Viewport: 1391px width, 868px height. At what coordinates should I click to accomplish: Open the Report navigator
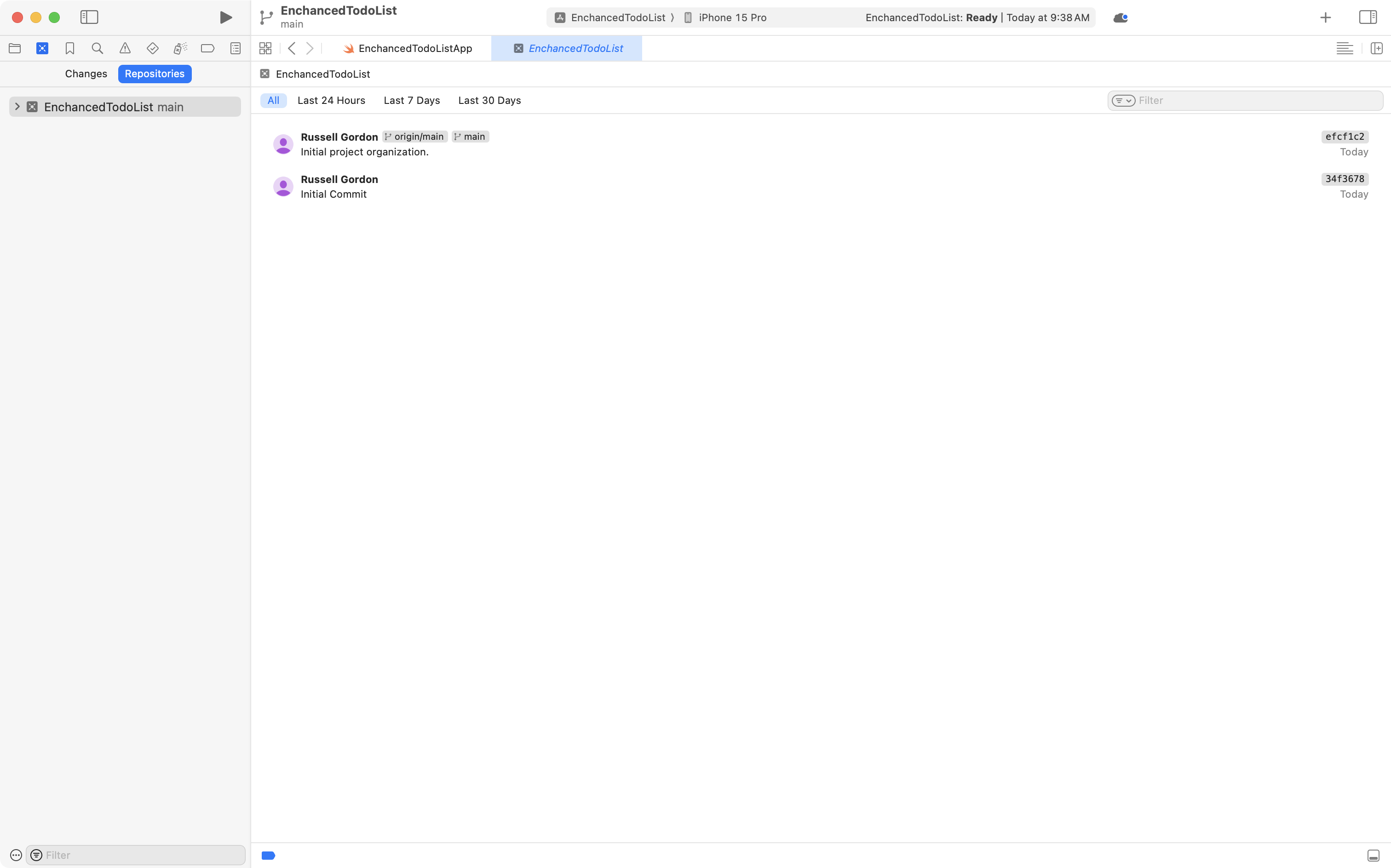(235, 48)
